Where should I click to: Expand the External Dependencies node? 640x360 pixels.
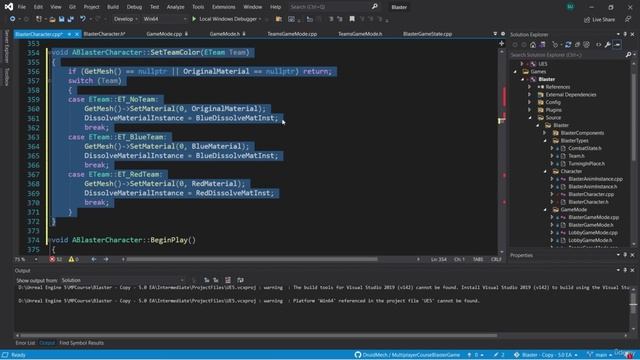(x=529, y=95)
